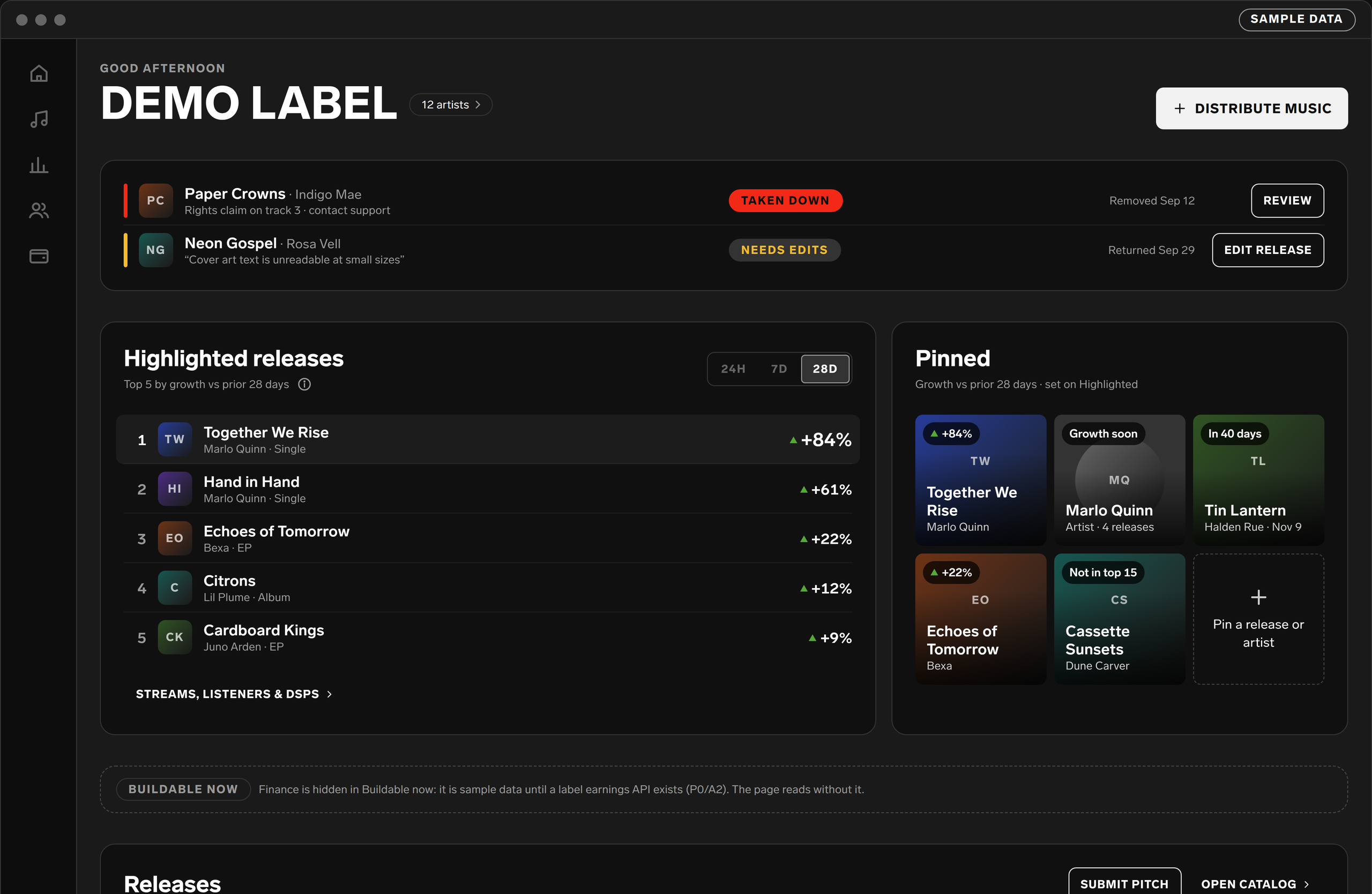The width and height of the screenshot is (1372, 894).
Task: Click the +84% growth value
Action: point(821,440)
